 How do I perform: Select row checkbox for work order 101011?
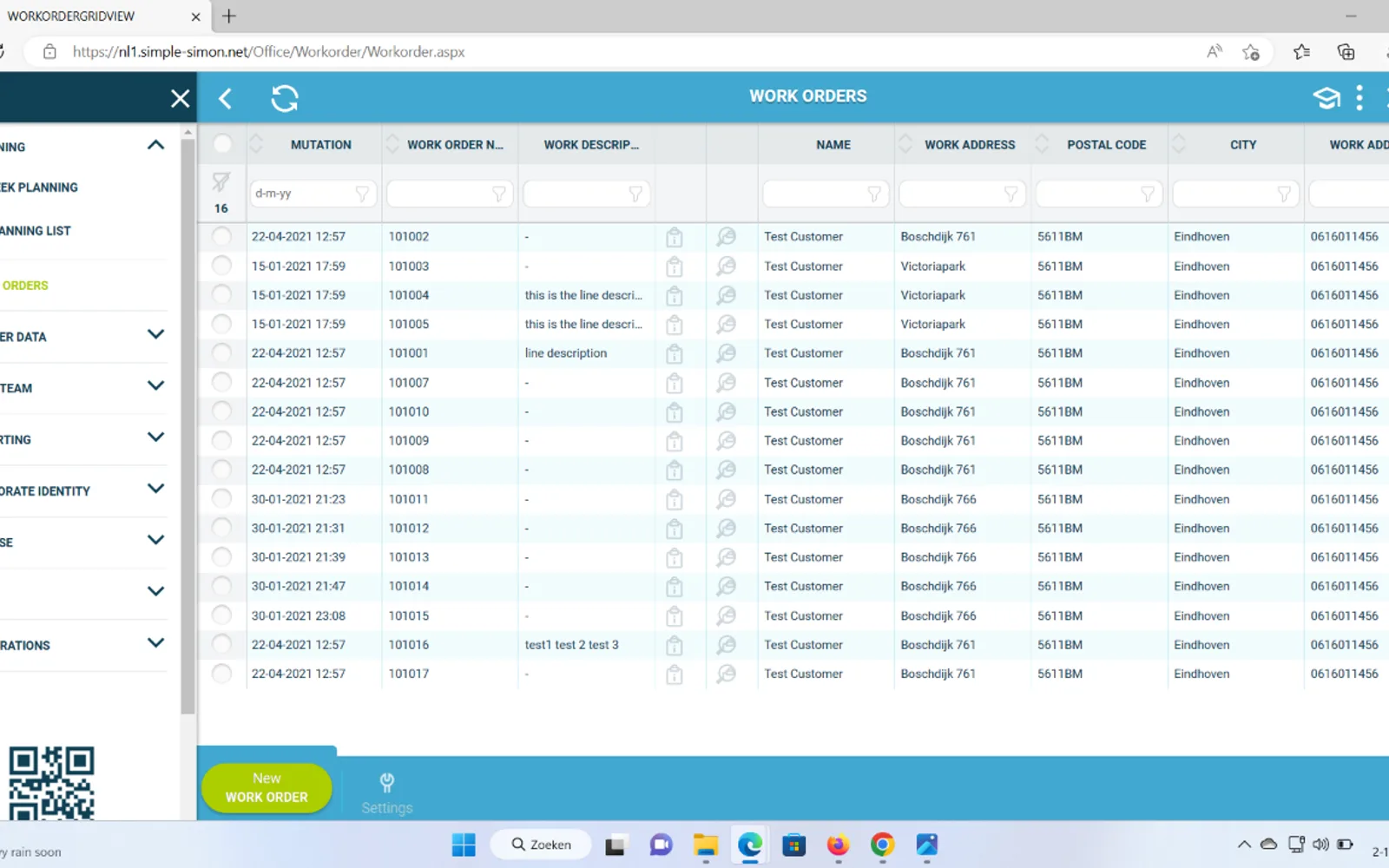pos(222,499)
